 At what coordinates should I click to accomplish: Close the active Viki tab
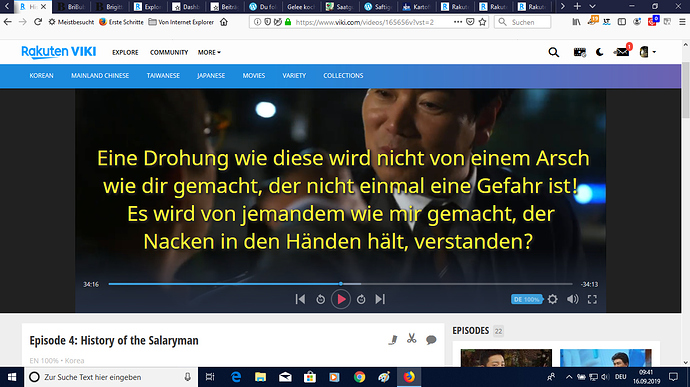click(x=43, y=7)
